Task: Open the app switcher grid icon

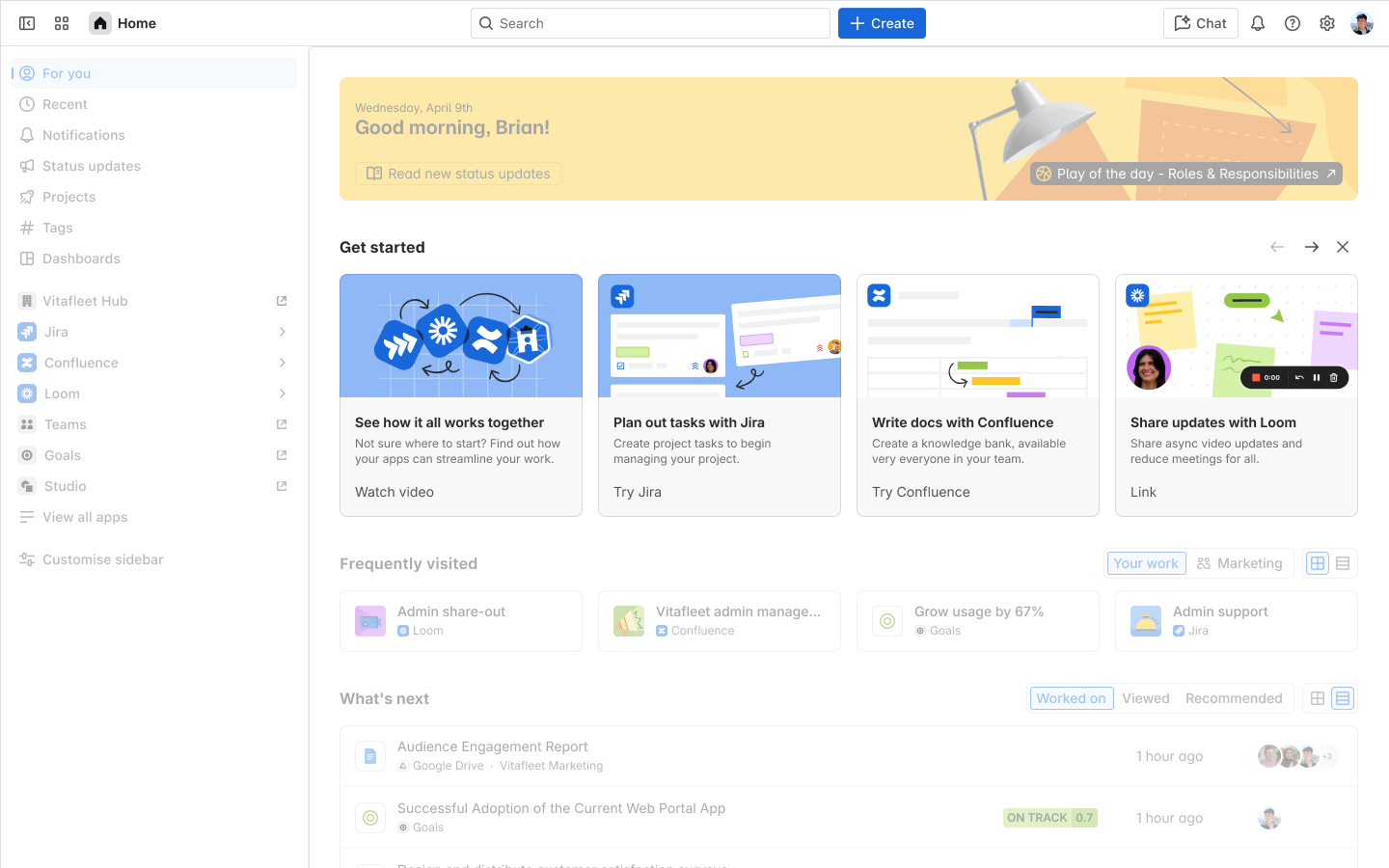Action: point(62,23)
